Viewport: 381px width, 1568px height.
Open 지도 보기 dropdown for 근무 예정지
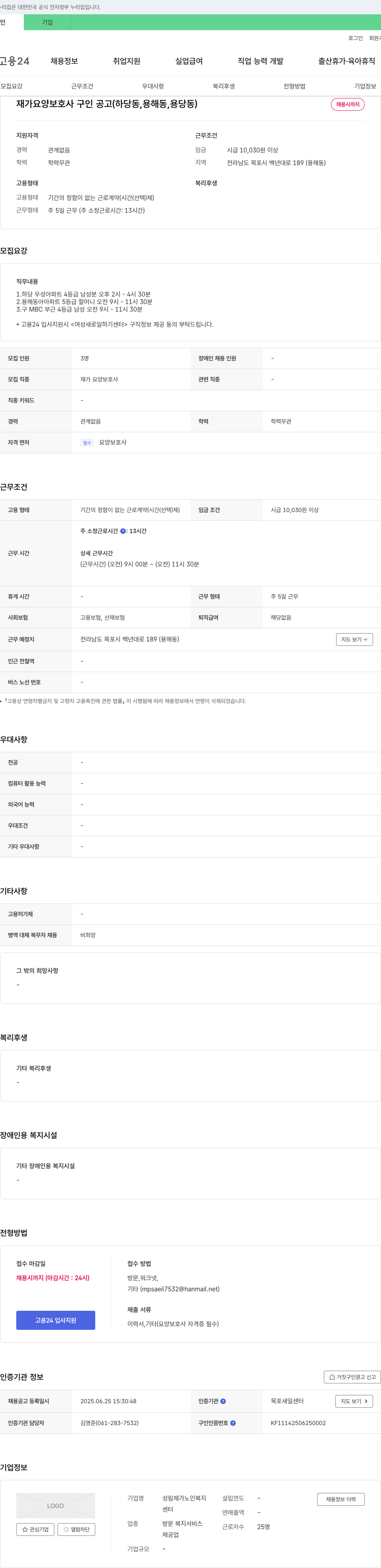click(x=354, y=639)
